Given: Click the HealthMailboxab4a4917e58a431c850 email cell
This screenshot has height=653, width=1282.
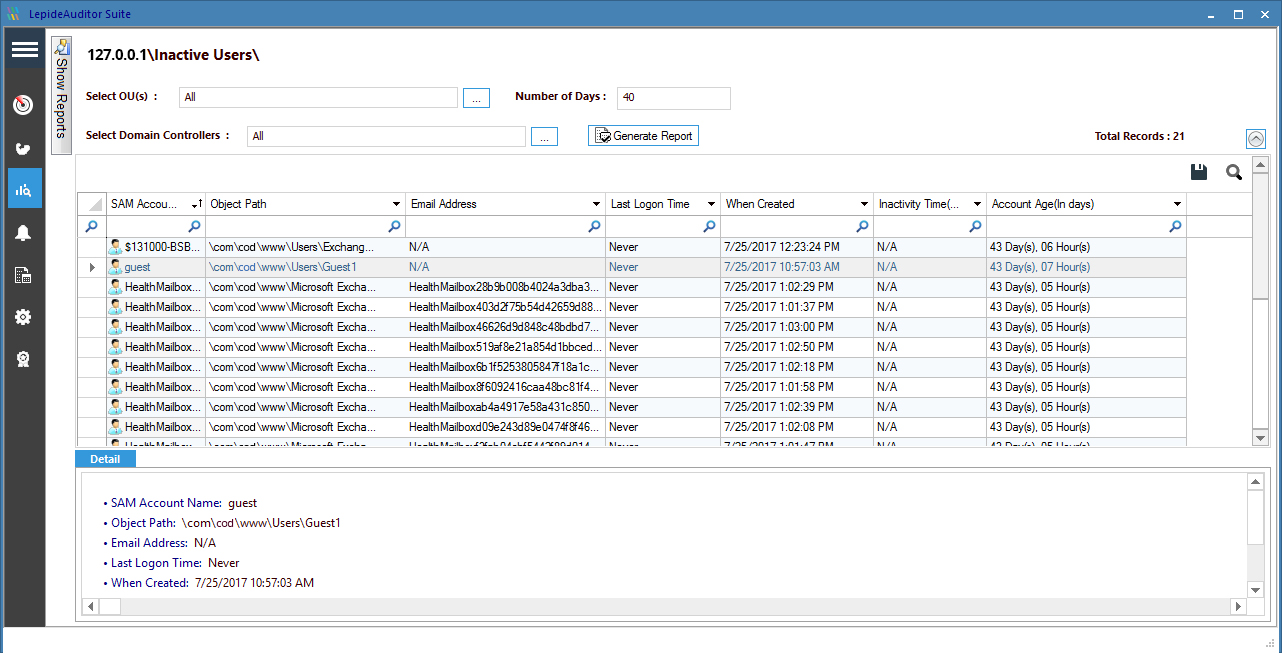Looking at the screenshot, I should 506,407.
